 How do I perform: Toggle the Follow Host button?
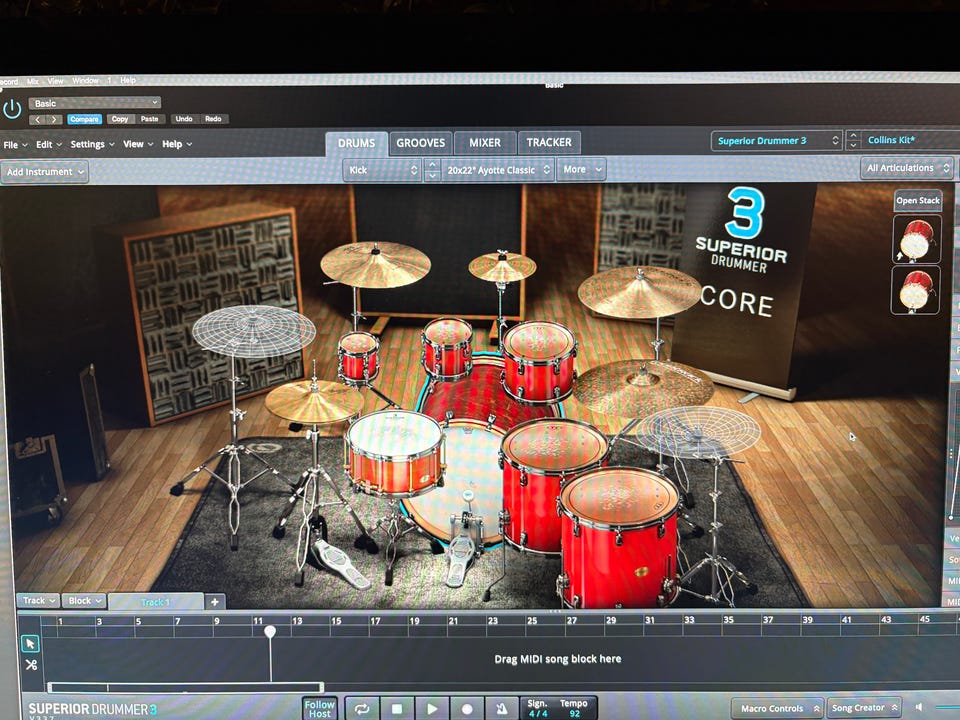(x=320, y=708)
